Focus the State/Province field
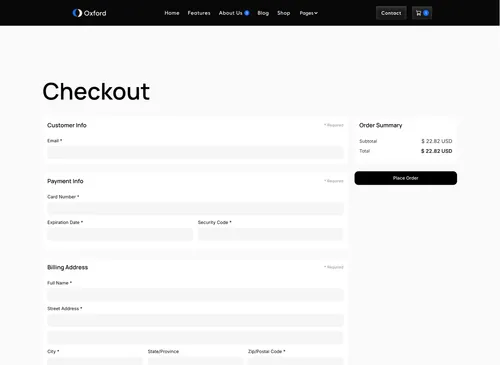 (195, 361)
